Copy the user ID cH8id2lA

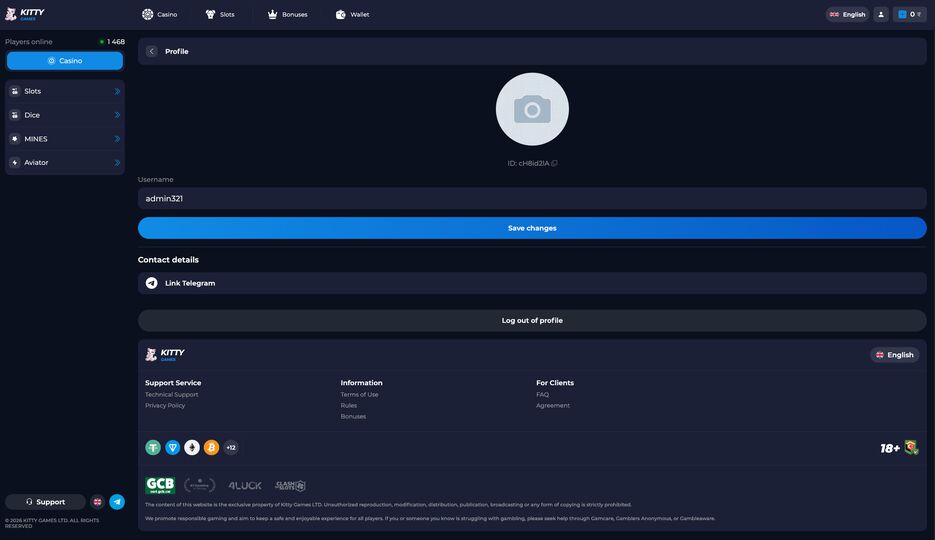click(555, 163)
